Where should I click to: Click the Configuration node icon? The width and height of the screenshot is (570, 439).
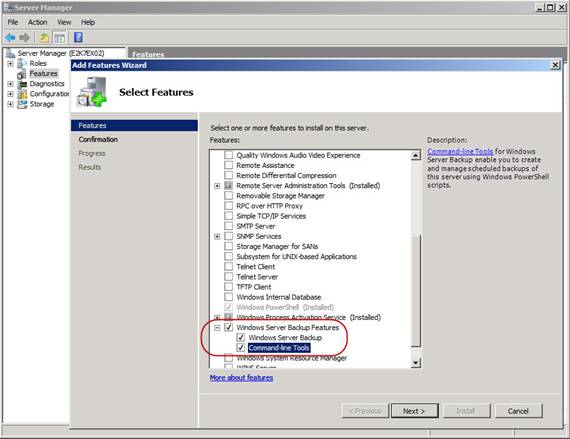[x=22, y=94]
